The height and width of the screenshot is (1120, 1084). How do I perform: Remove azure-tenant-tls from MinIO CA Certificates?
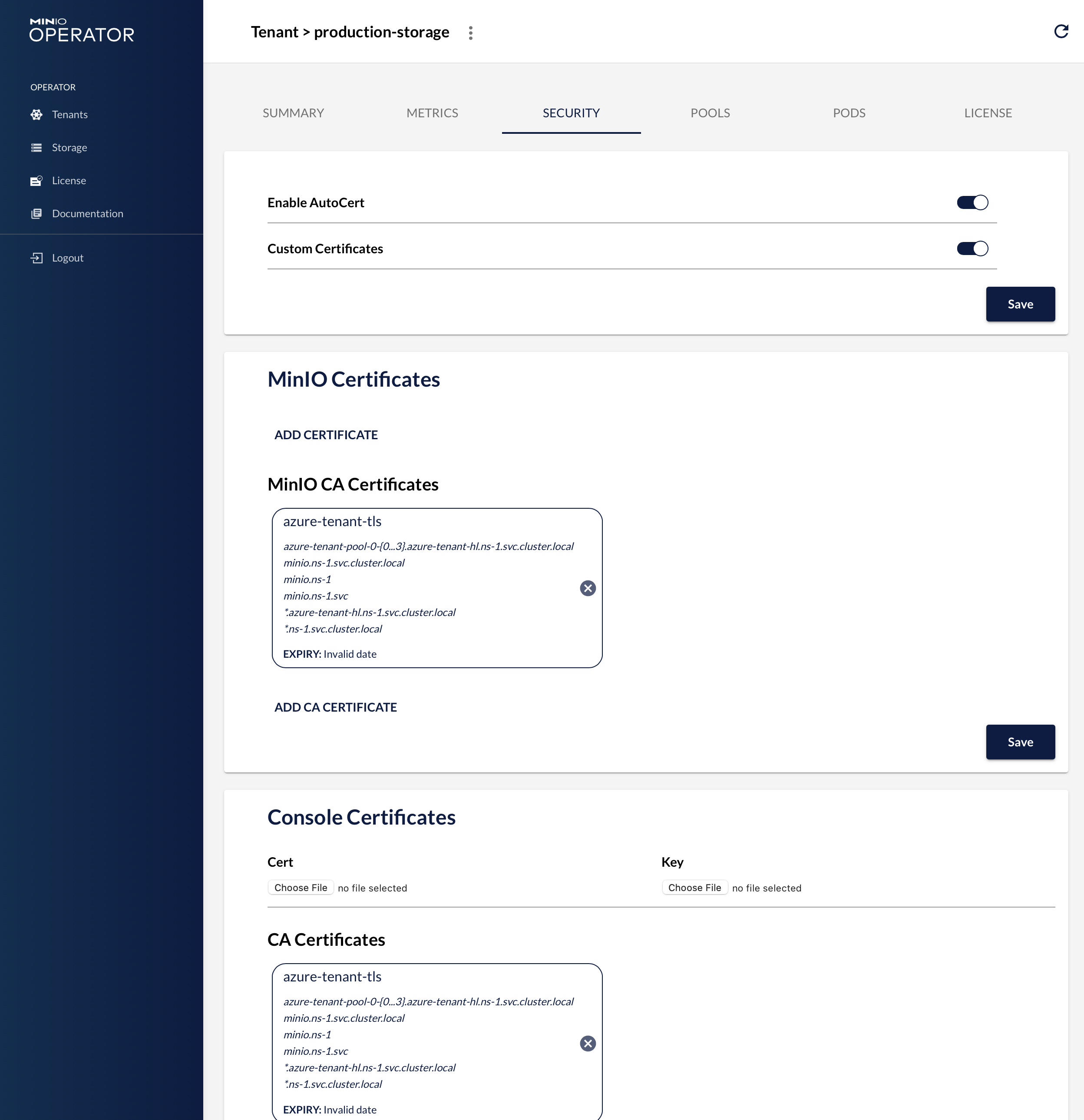point(587,588)
